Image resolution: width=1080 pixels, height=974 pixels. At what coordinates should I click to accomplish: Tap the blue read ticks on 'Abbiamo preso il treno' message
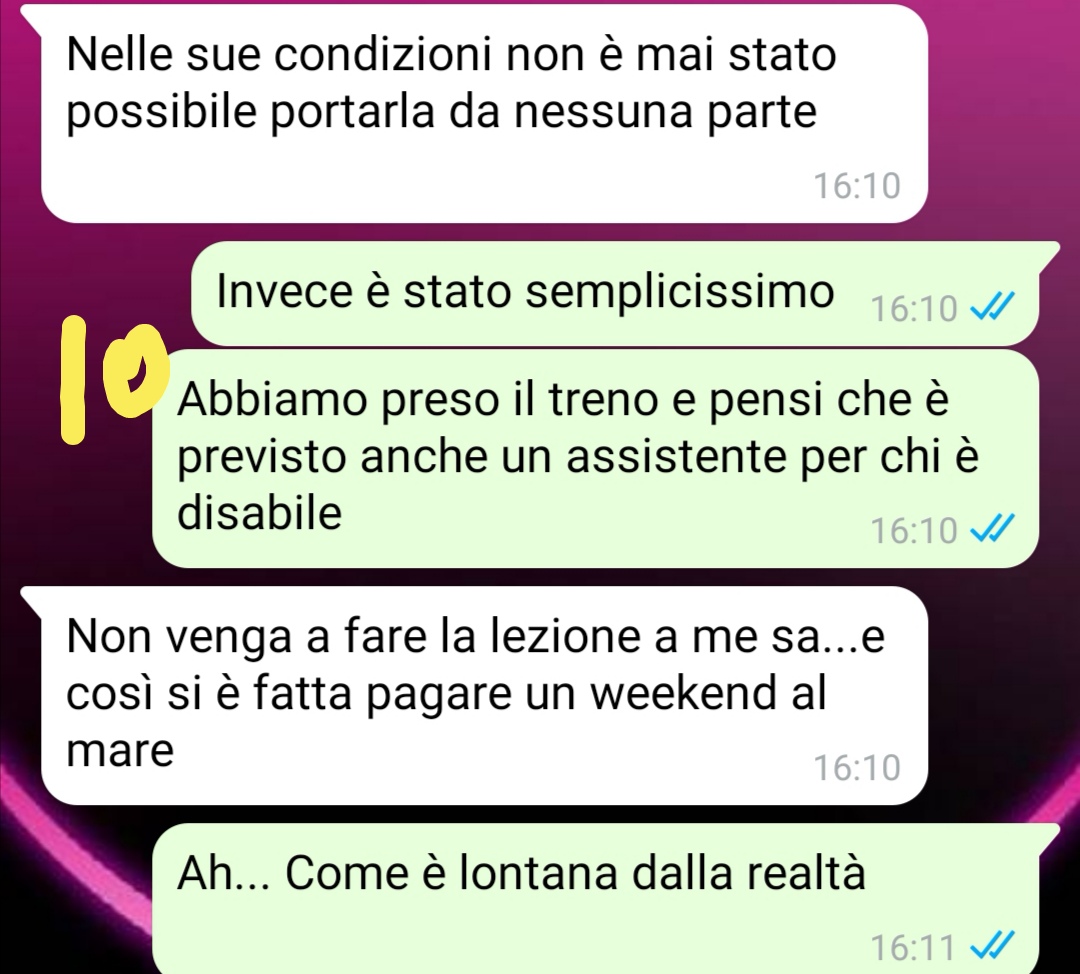[x=992, y=529]
